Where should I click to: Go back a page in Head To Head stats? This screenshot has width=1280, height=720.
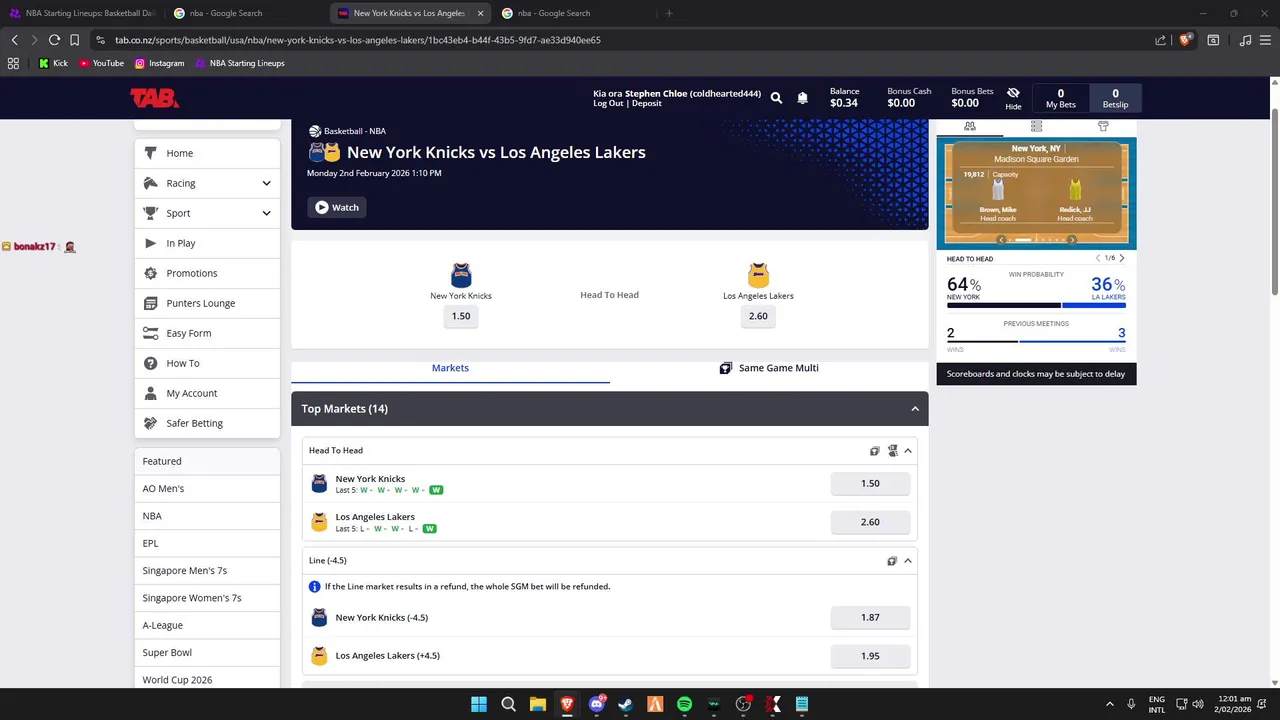[x=1098, y=259]
